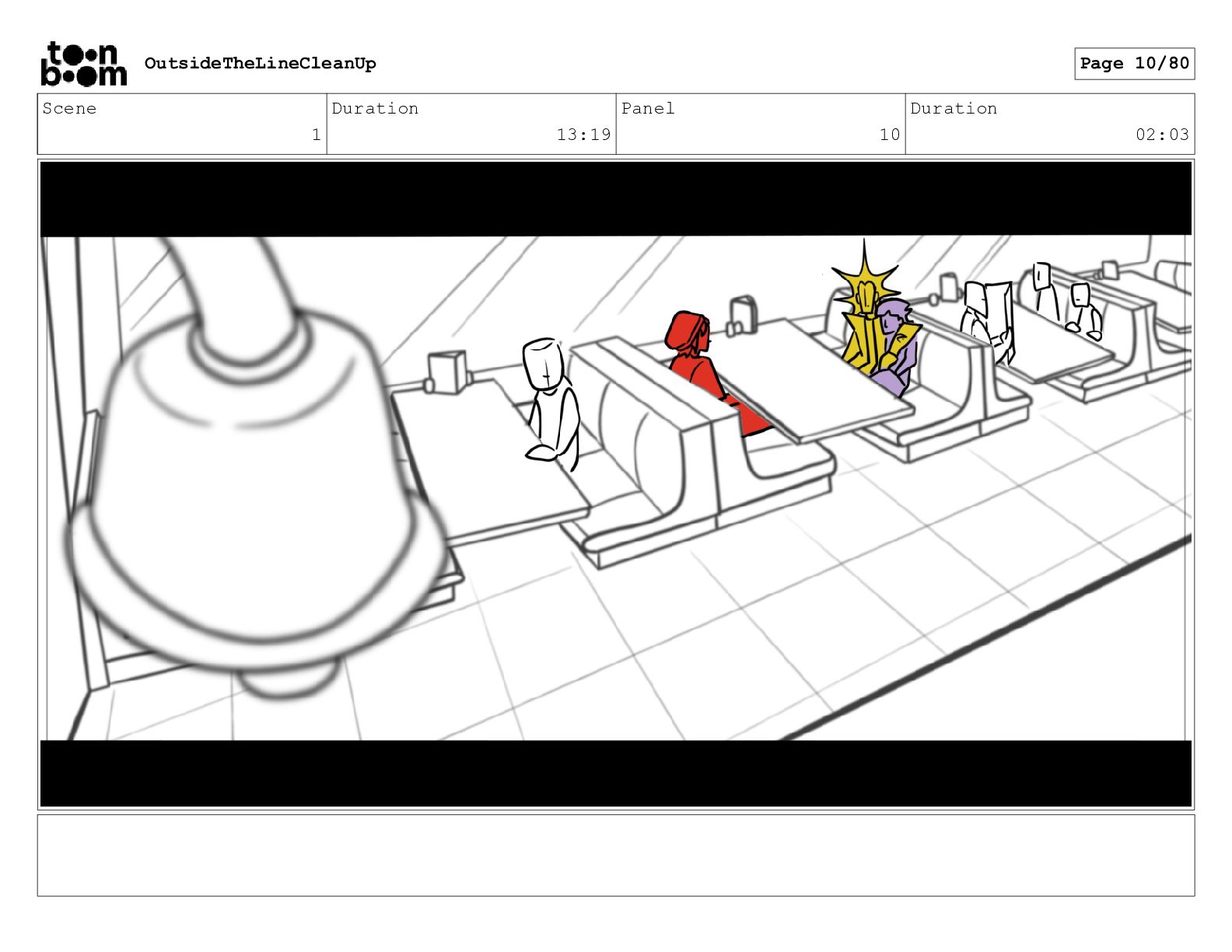Select the white block-headed figure at left table
Image resolution: width=1232 pixels, height=952 pixels.
point(552,403)
